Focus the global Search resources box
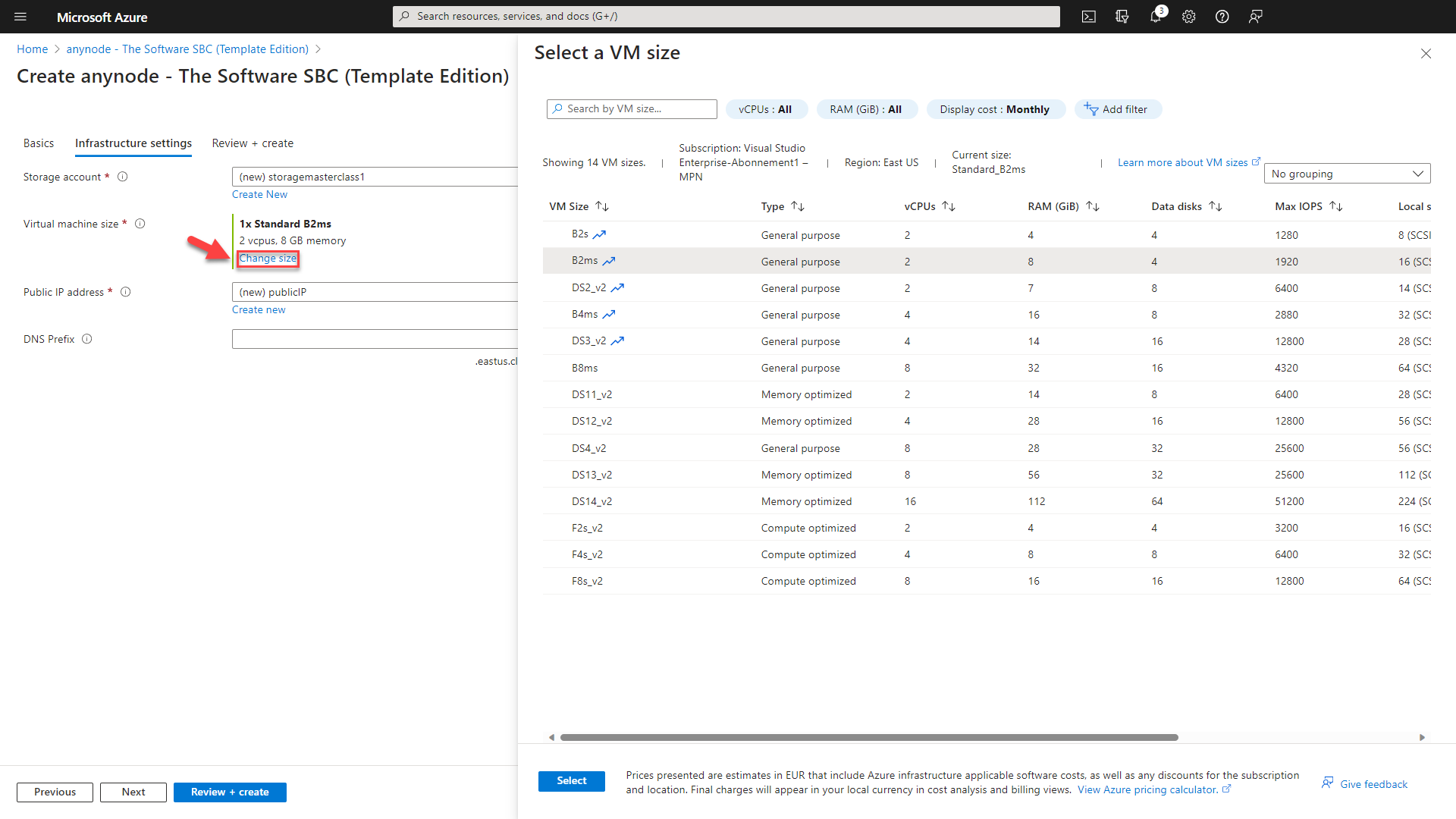 tap(726, 17)
